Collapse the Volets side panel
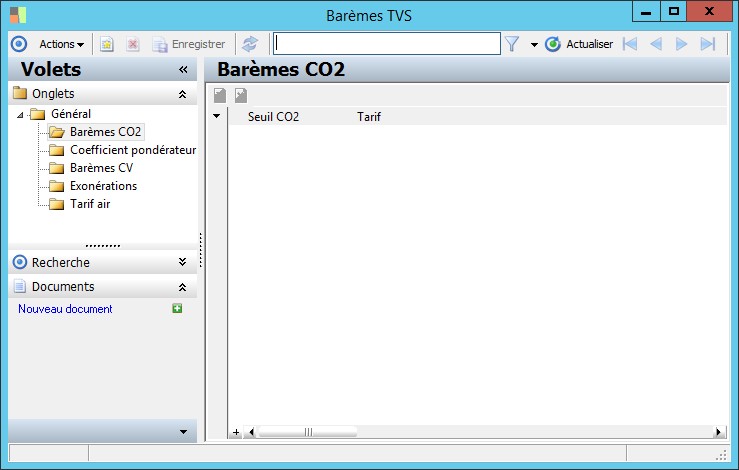Viewport: 739px width, 470px height. 183,70
